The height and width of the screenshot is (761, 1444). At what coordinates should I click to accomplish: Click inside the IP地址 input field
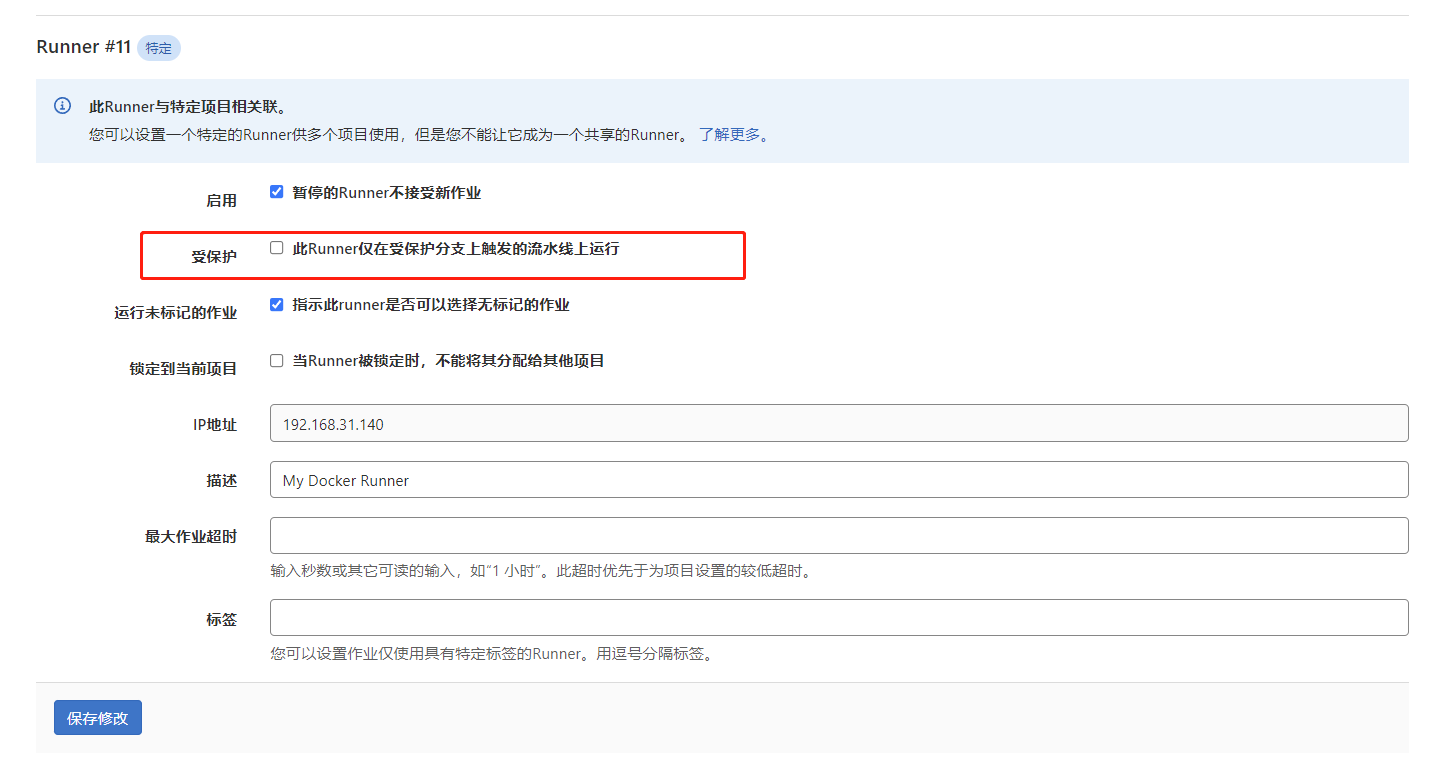(700, 422)
